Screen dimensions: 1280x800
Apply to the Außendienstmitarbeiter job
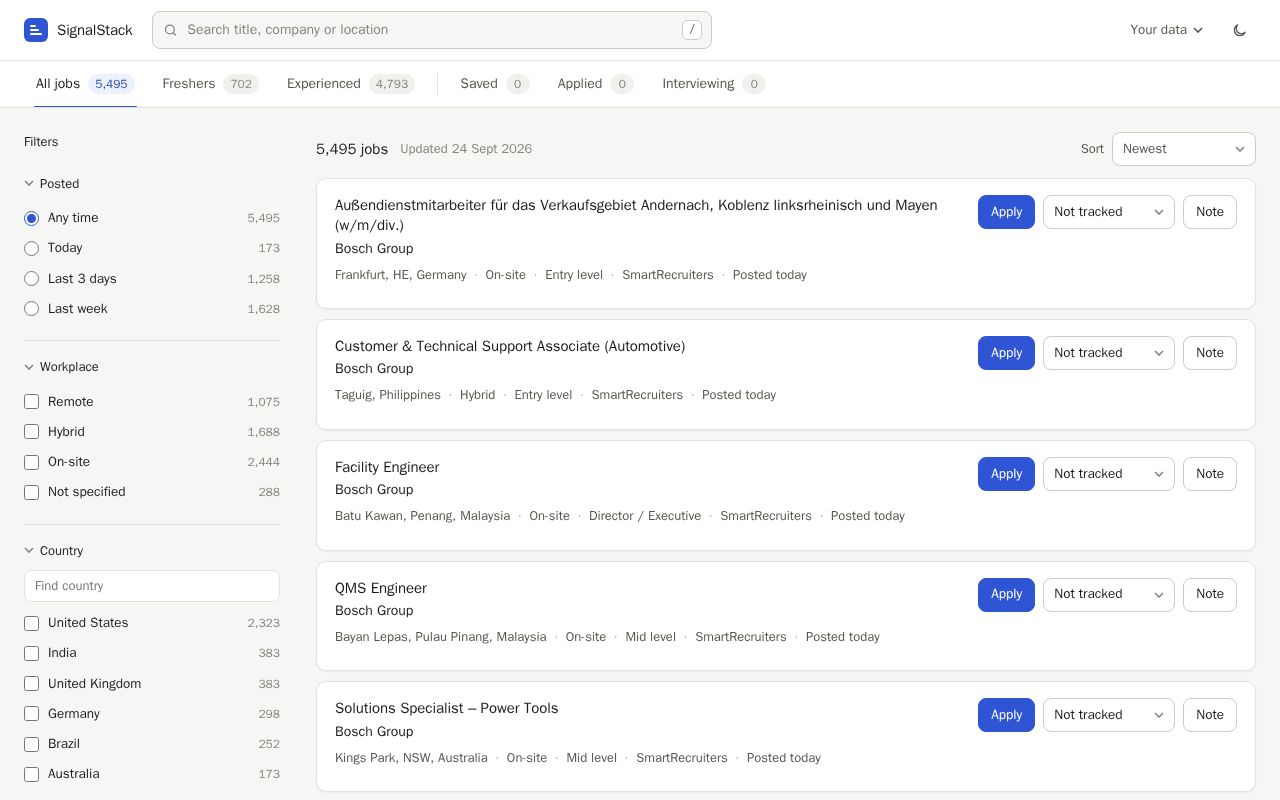click(x=1006, y=212)
